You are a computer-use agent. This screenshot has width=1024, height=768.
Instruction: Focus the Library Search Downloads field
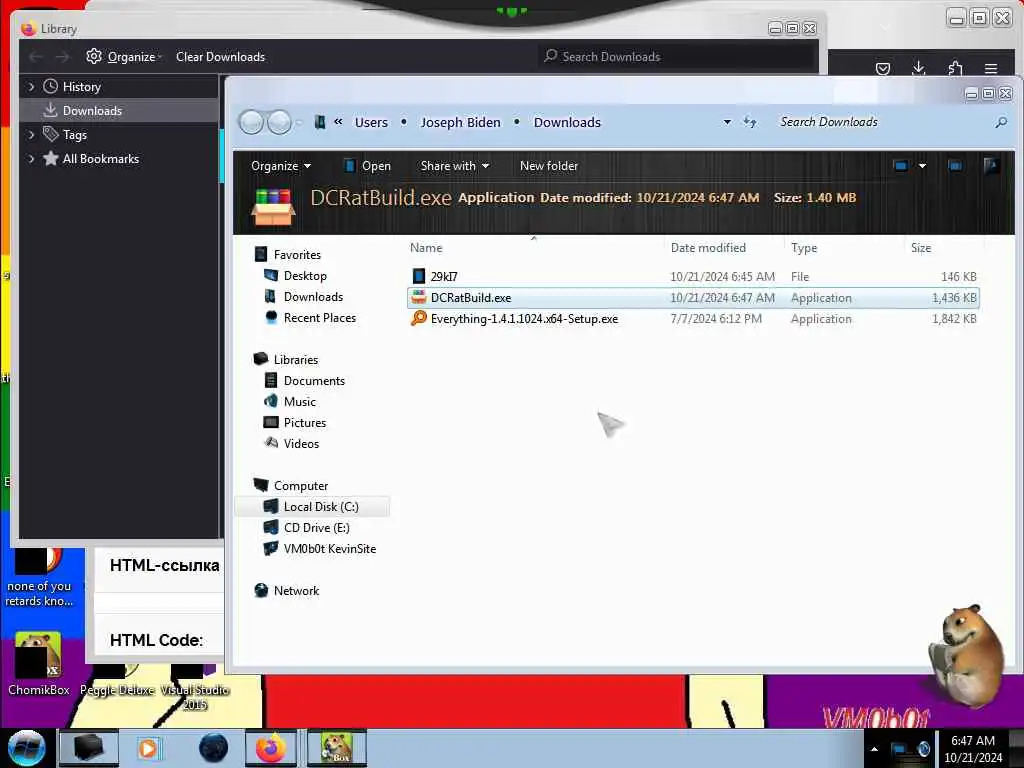(x=679, y=57)
